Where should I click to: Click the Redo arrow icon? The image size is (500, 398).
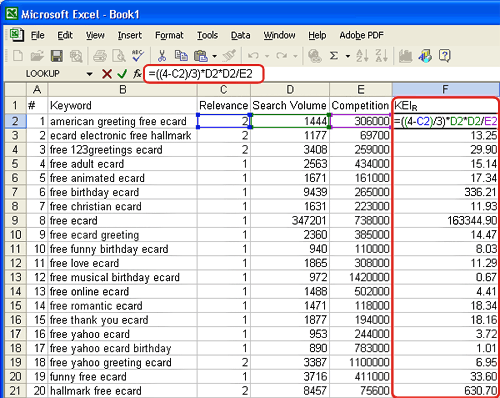pyautogui.click(x=282, y=56)
